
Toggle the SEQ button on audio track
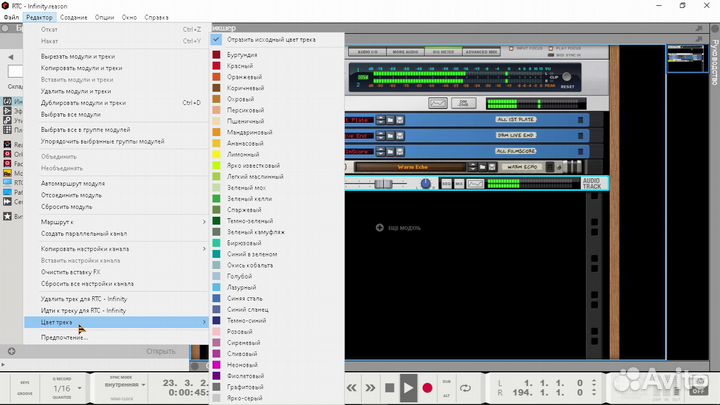click(446, 184)
